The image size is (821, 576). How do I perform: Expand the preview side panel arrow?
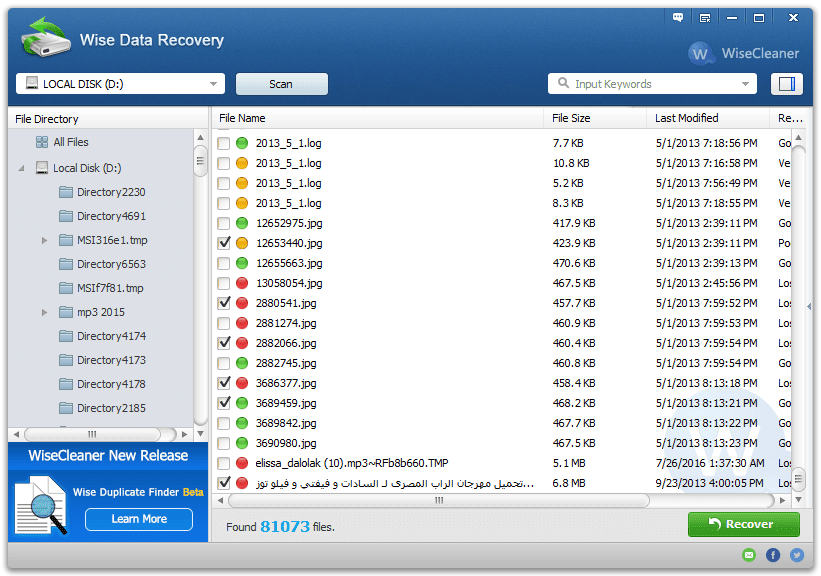click(809, 306)
